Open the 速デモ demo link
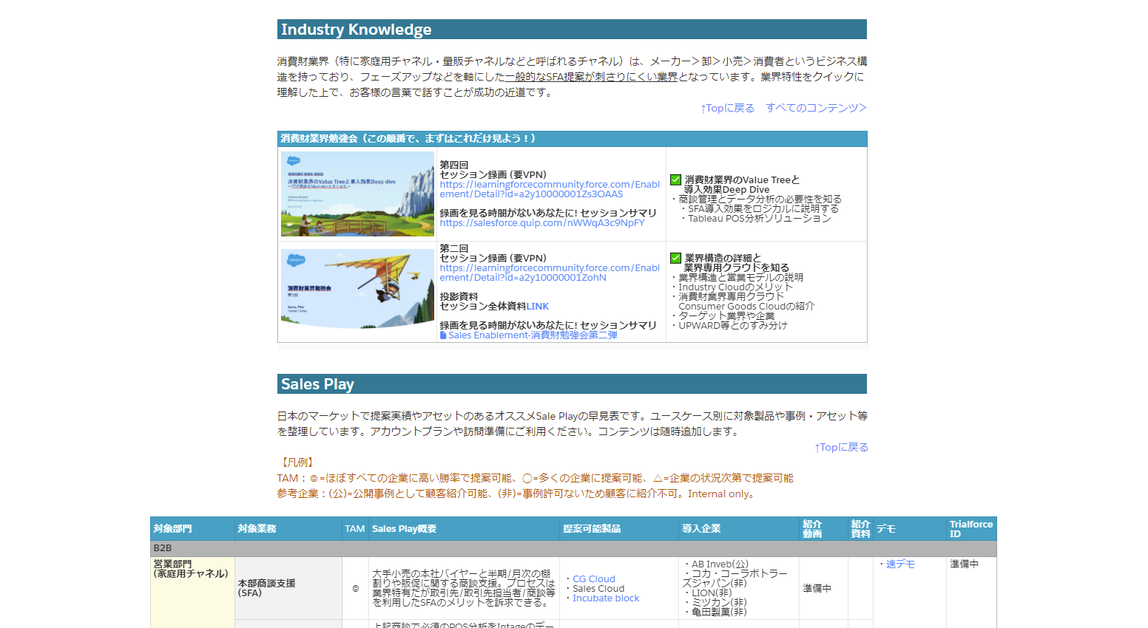This screenshot has height=628, width=1148. pyautogui.click(x=900, y=564)
